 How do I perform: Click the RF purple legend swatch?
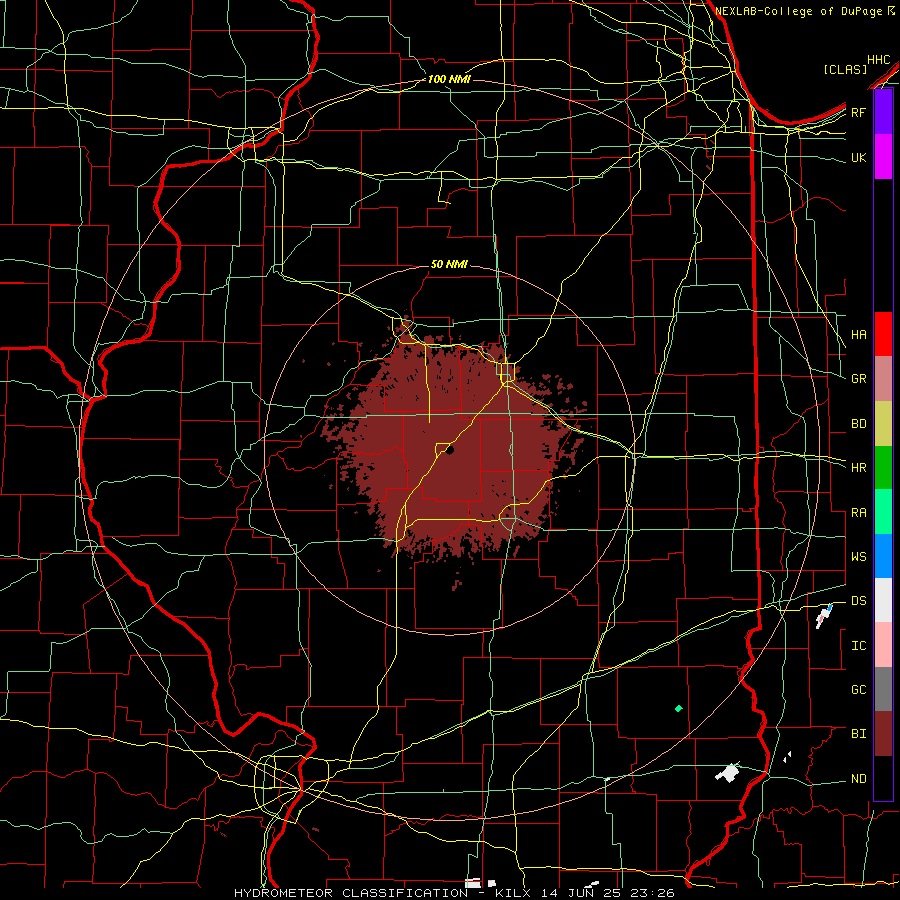(883, 112)
